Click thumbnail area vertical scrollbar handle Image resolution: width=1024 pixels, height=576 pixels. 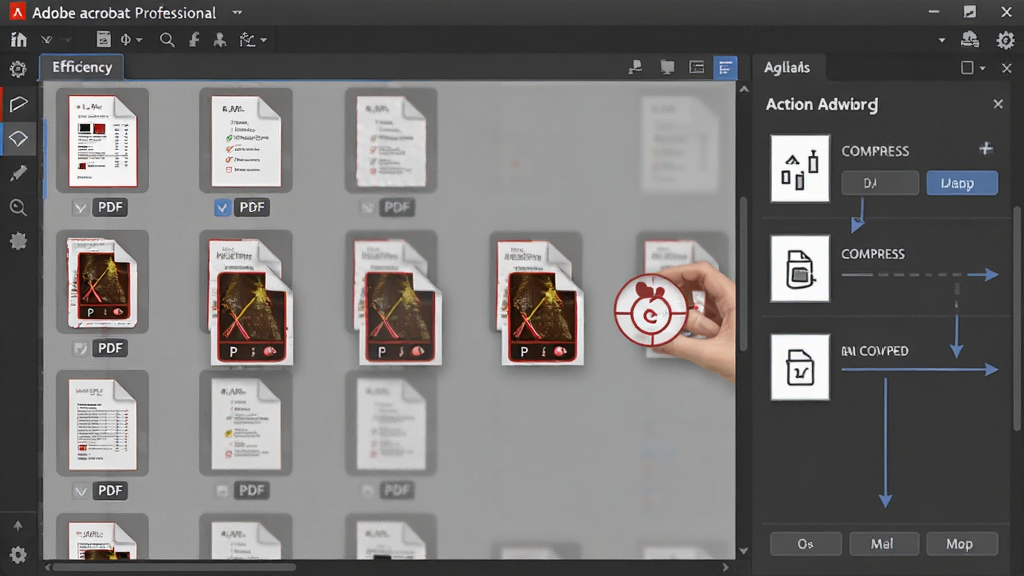pos(744,274)
